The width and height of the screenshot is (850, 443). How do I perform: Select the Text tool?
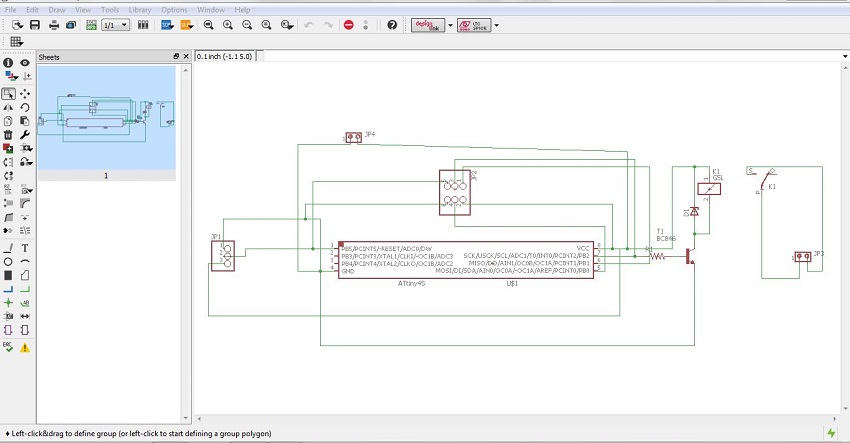click(x=25, y=248)
